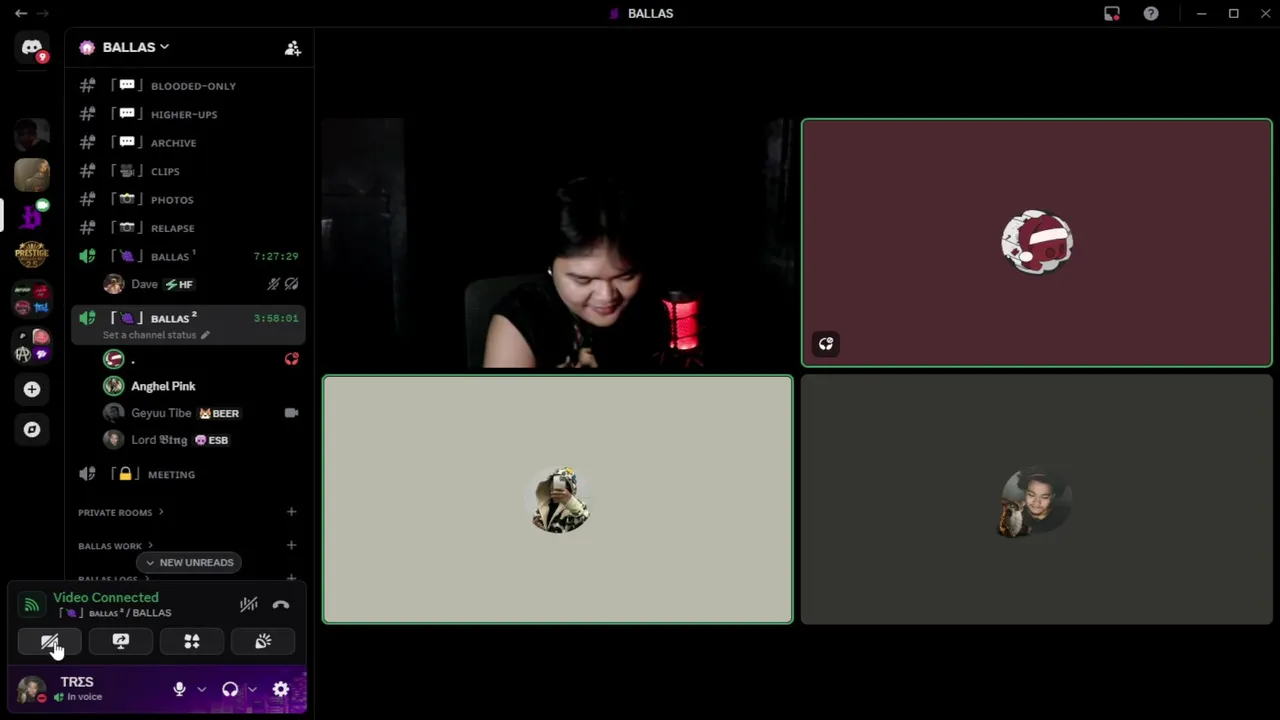Mute the microphone

(x=179, y=689)
